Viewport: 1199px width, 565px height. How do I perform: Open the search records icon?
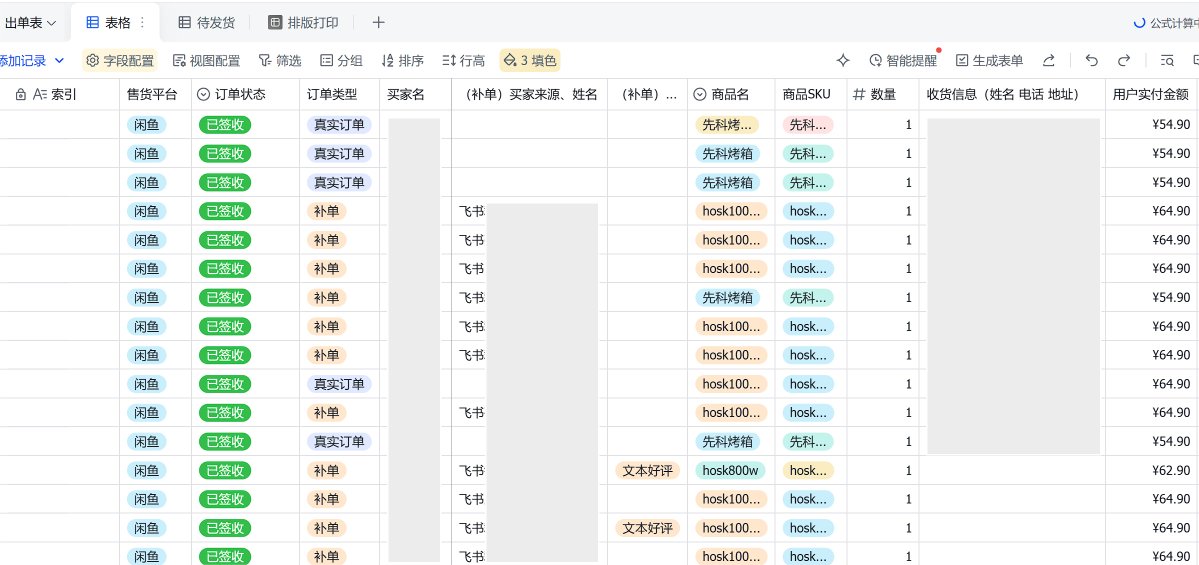pyautogui.click(x=1167, y=60)
